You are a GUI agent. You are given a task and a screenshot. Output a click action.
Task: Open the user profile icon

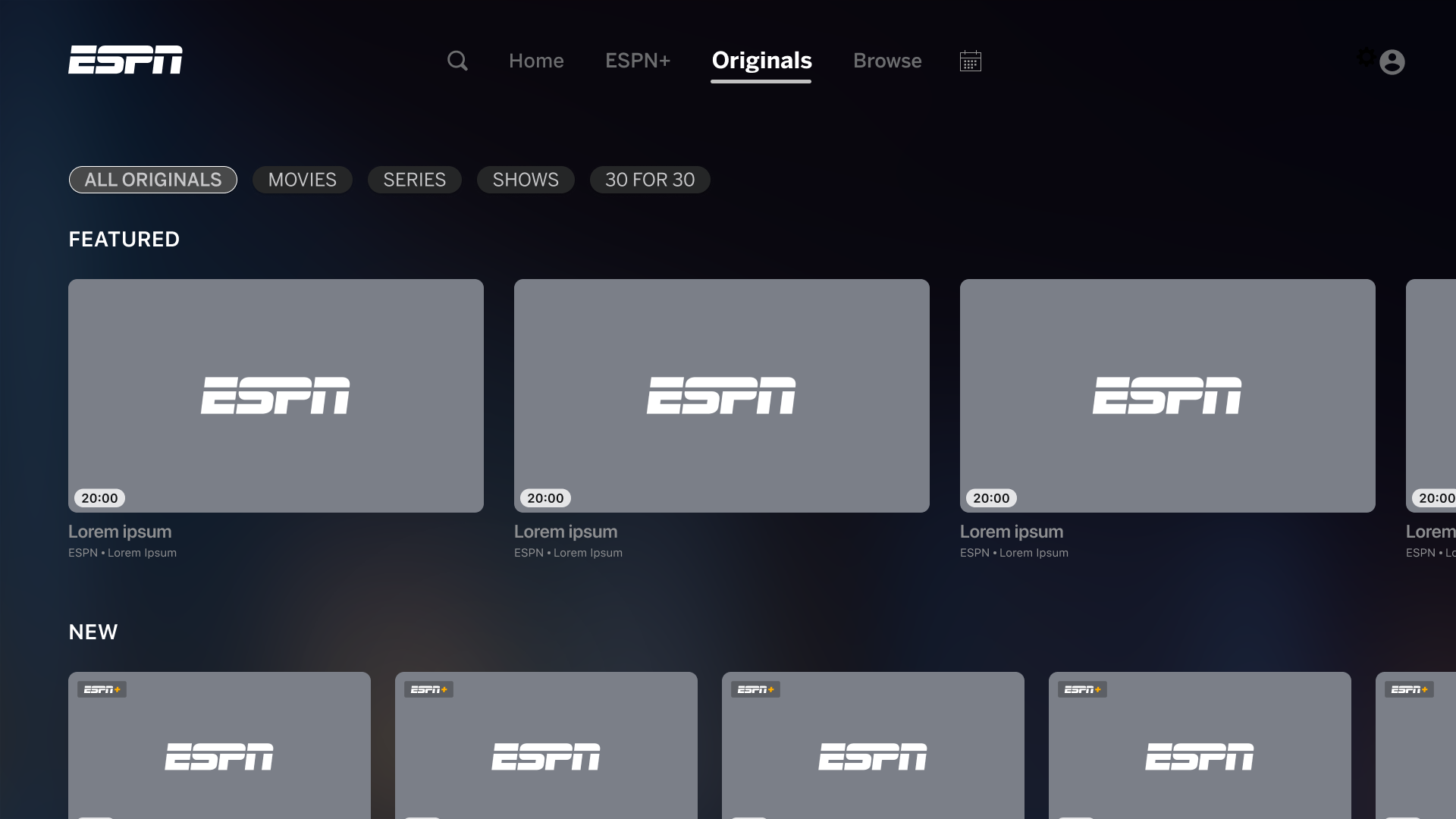click(x=1392, y=62)
